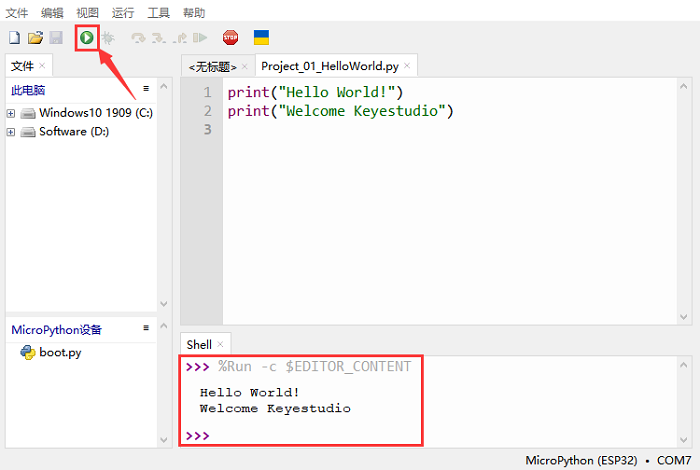Click the Ukraine flag icon
This screenshot has width=700, height=470.
point(261,38)
